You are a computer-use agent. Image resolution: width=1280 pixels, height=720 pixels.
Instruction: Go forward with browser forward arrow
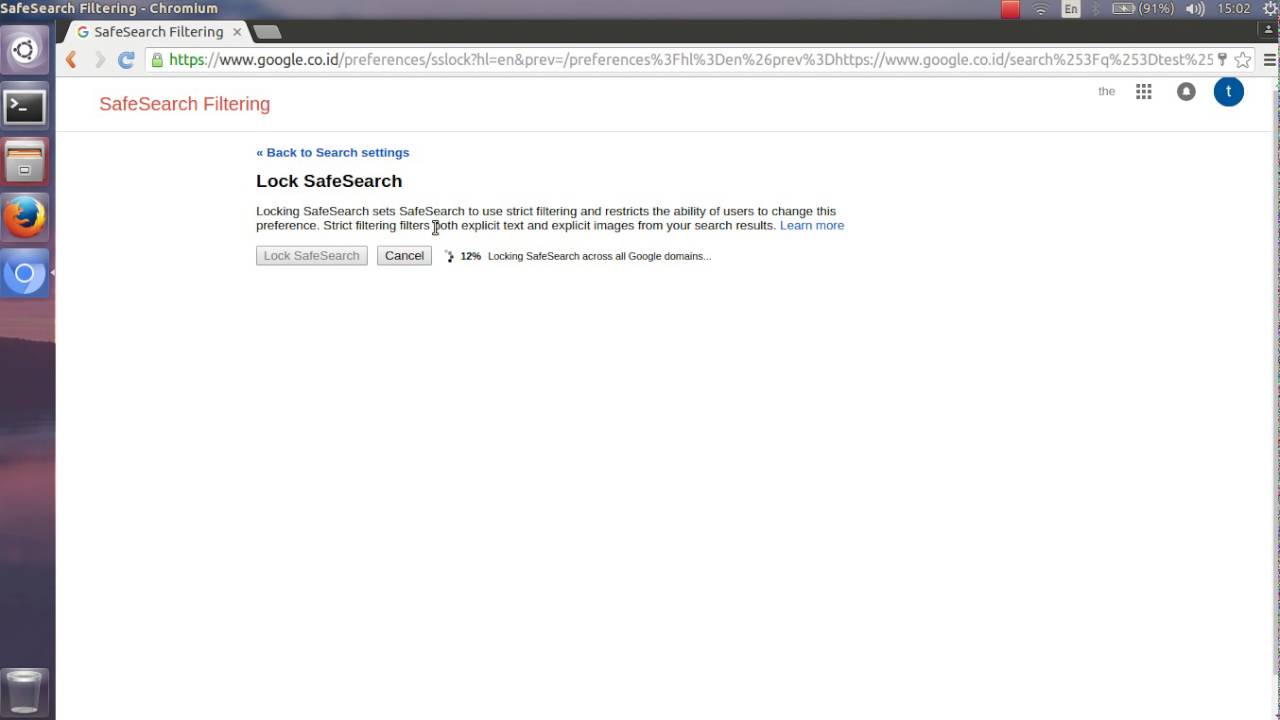(x=99, y=60)
